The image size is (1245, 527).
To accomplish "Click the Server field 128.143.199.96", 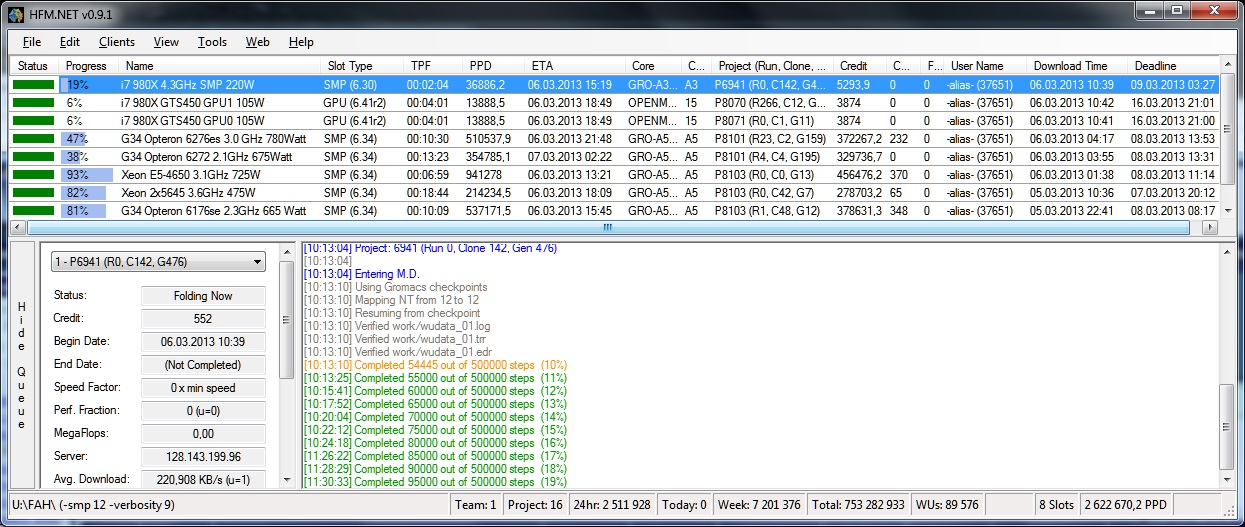I will pos(204,457).
